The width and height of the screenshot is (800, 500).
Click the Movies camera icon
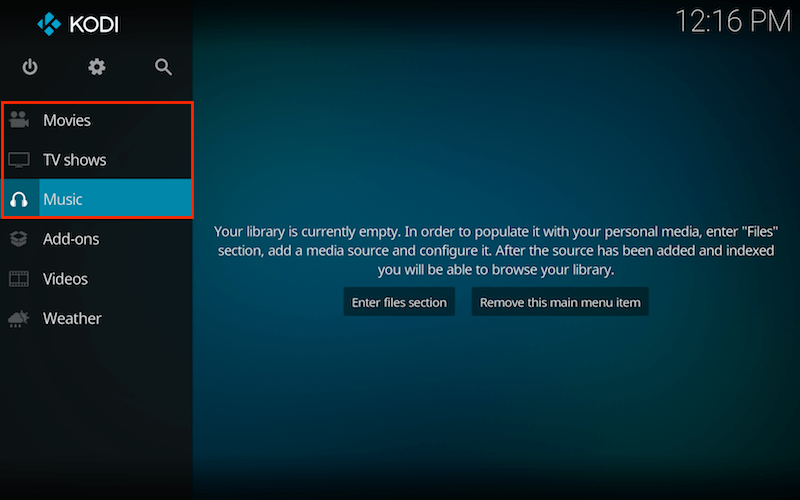[x=19, y=120]
